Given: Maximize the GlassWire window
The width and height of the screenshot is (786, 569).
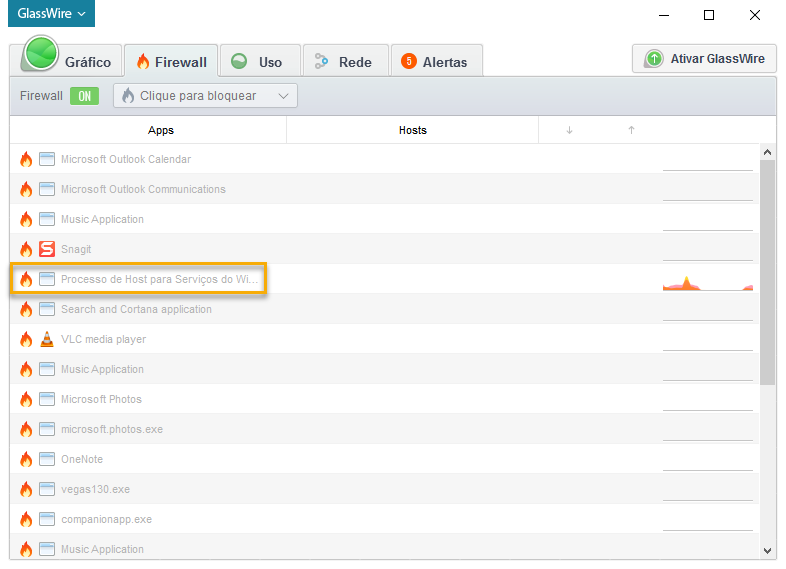Looking at the screenshot, I should [x=709, y=15].
